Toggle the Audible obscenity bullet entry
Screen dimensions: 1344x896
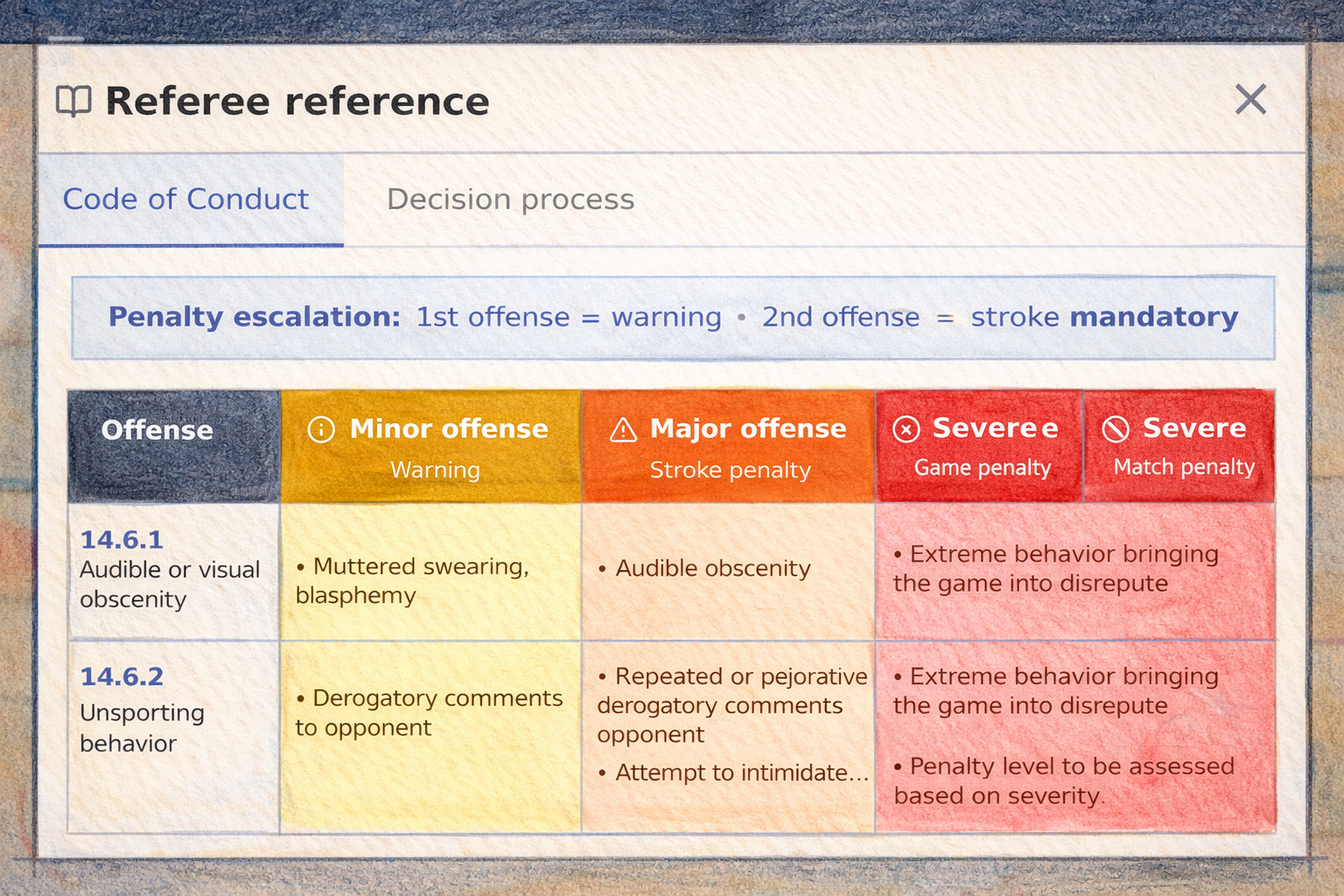[x=711, y=568]
